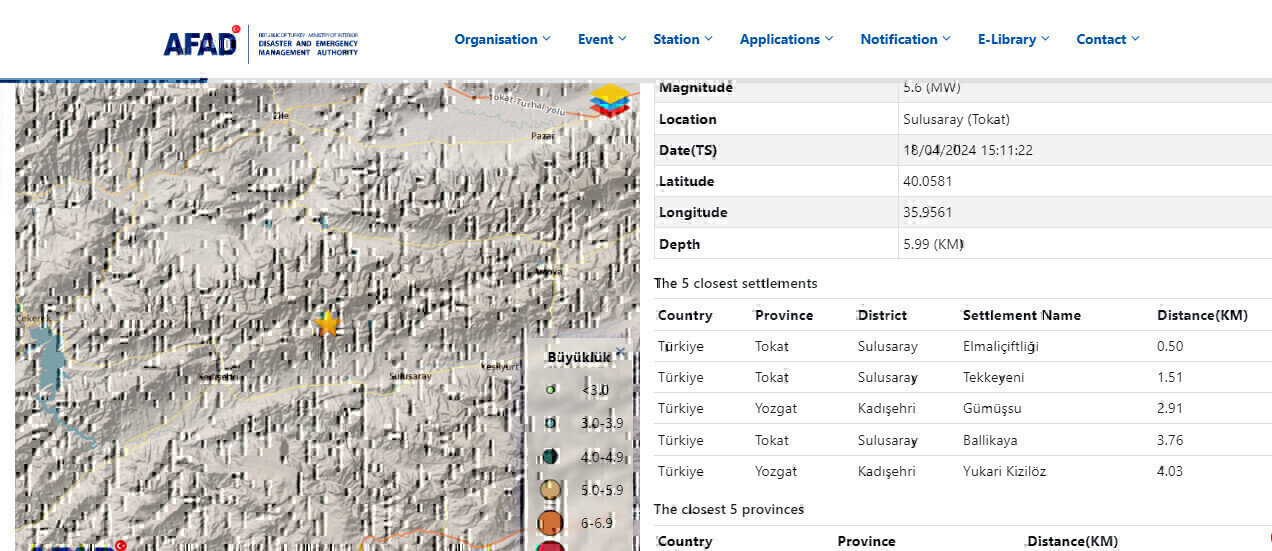The image size is (1272, 551).
Task: Expand the Organisation dropdown menu
Action: 502,40
